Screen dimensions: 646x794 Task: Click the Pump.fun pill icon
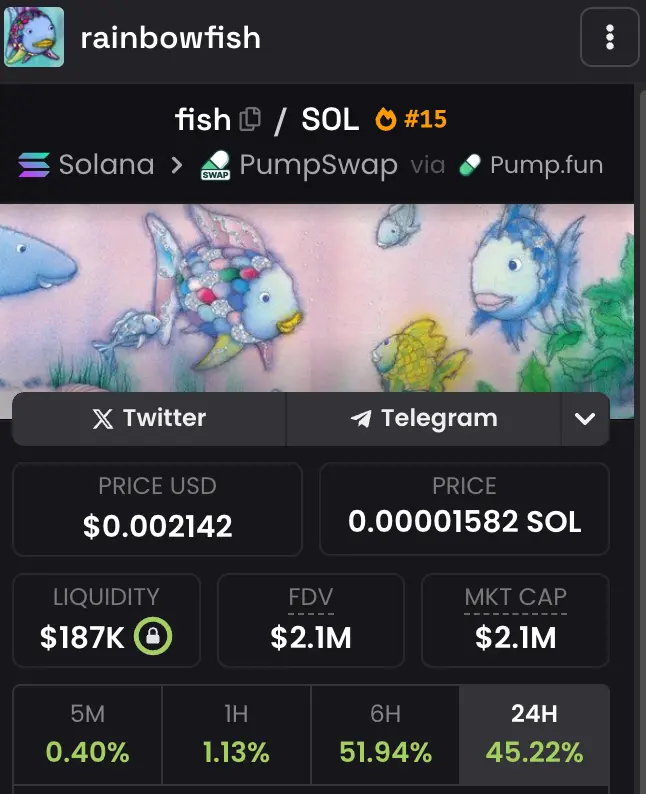(x=470, y=165)
